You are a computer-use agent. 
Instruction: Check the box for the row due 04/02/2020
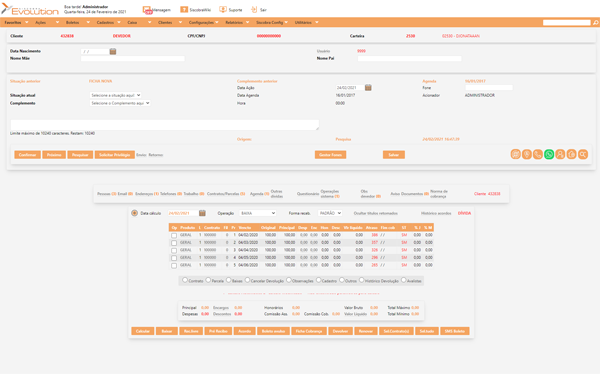[x=174, y=235]
